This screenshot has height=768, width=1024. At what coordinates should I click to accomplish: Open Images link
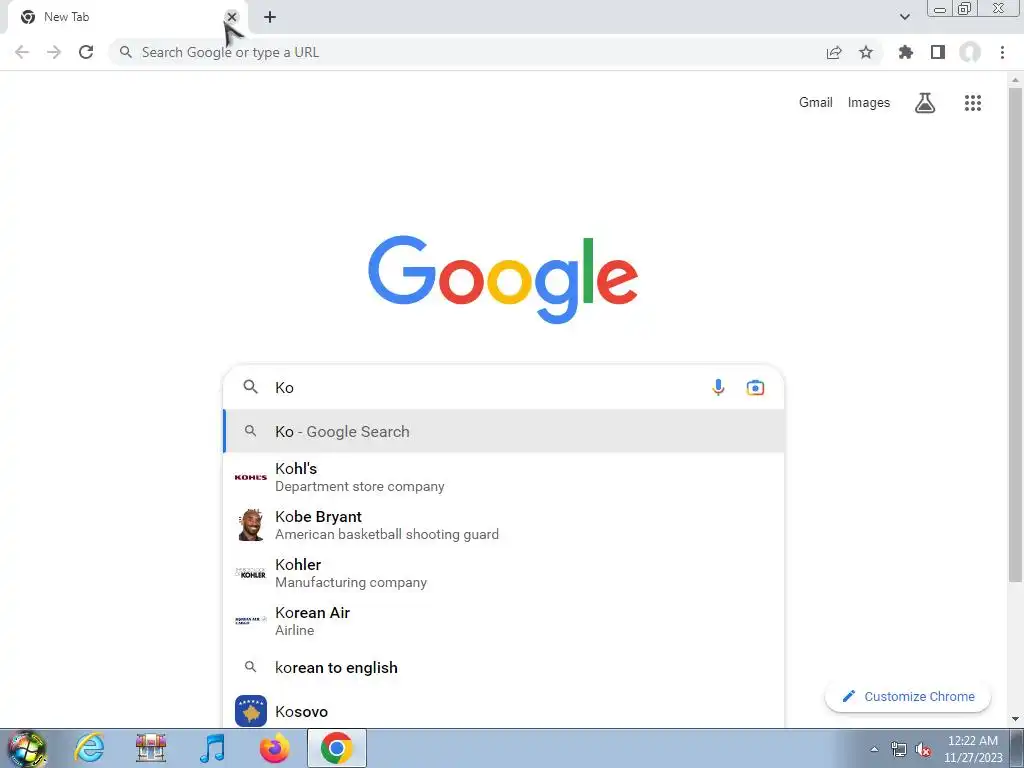(869, 103)
